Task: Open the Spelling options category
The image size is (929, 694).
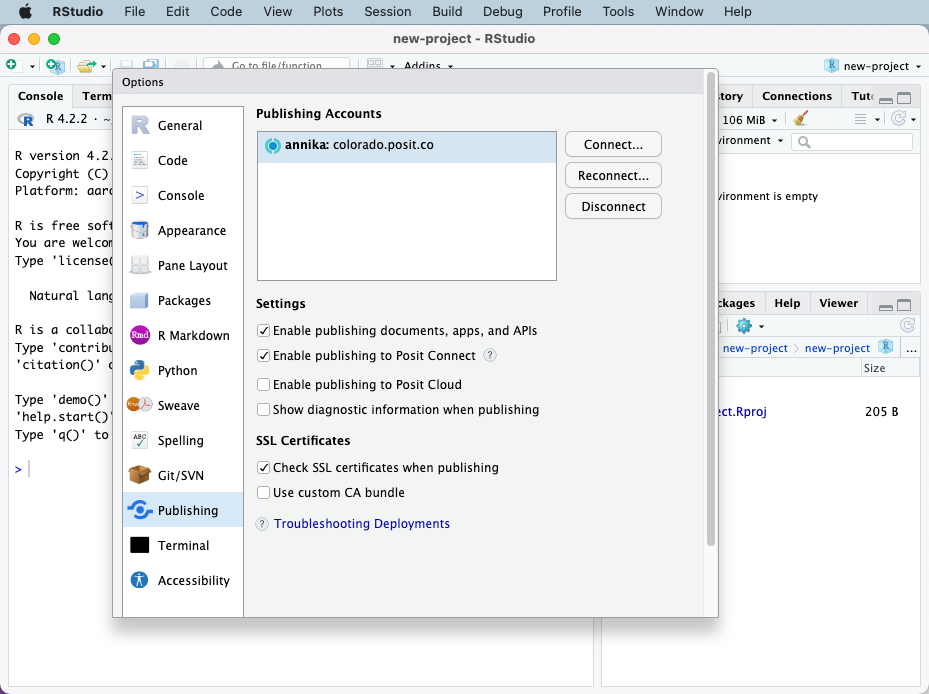Action: tap(183, 440)
